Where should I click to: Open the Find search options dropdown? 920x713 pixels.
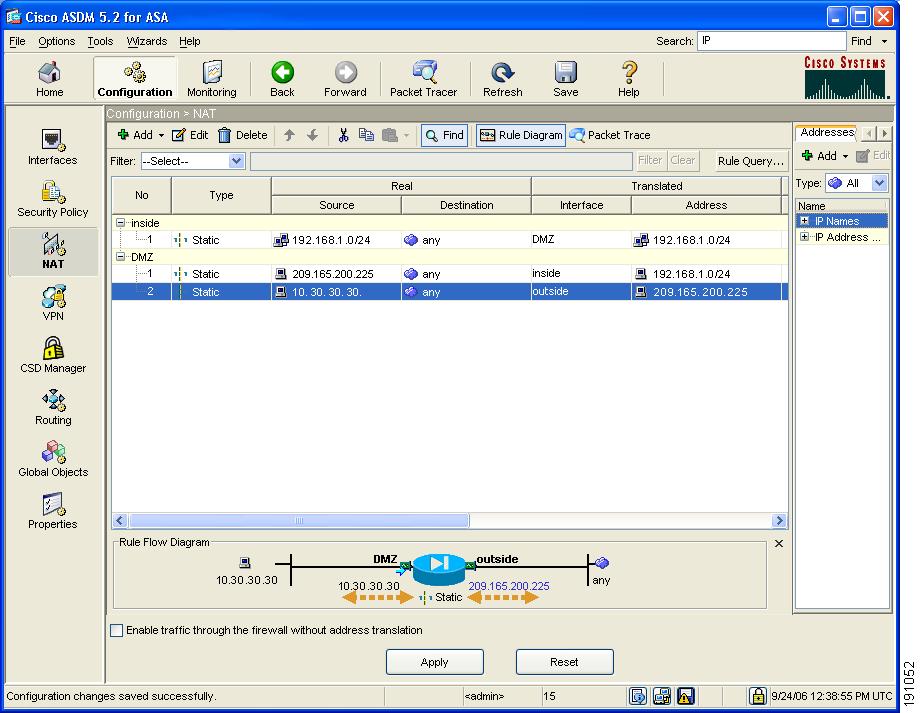coord(884,41)
